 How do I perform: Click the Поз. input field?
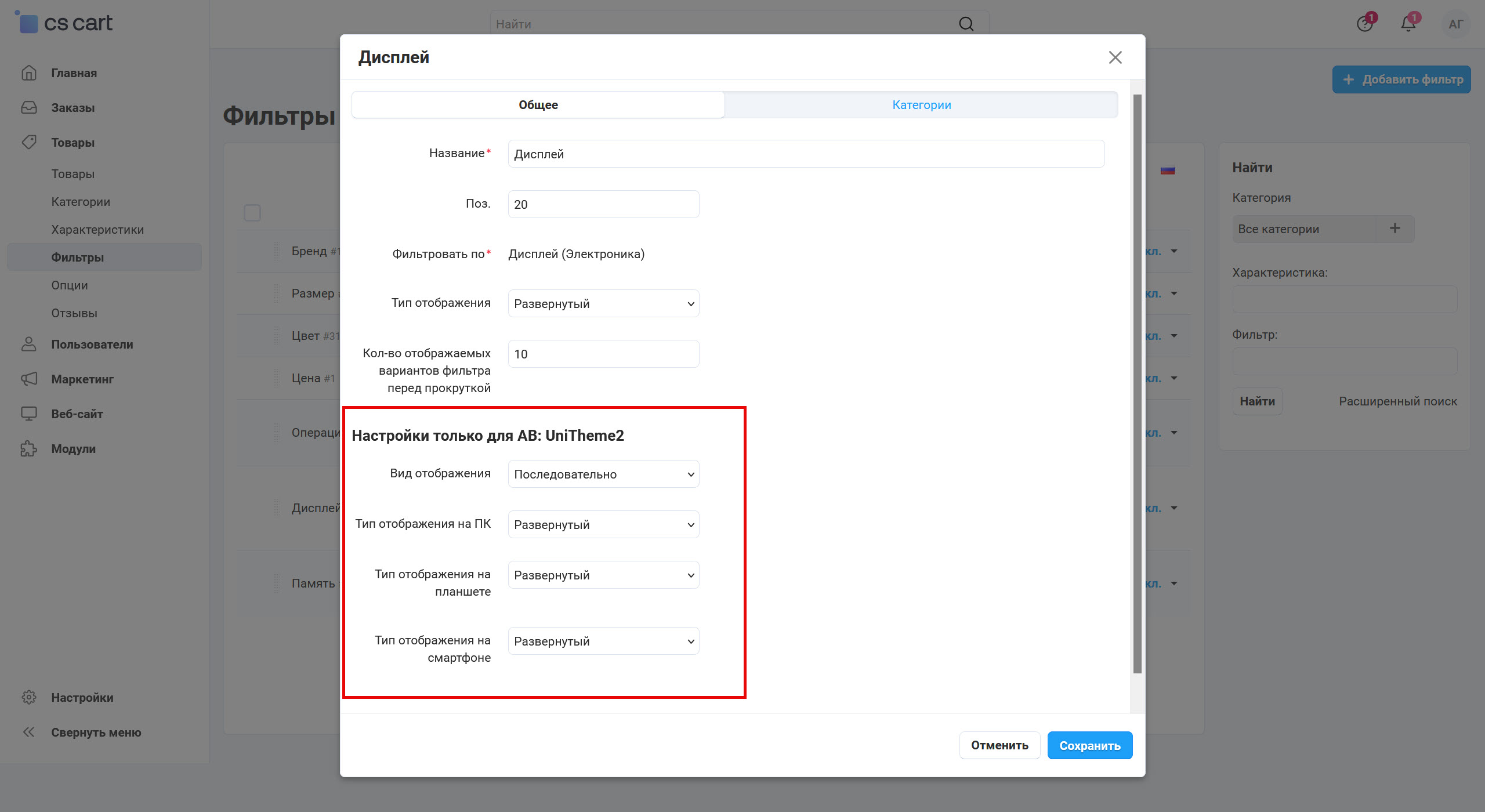[604, 204]
